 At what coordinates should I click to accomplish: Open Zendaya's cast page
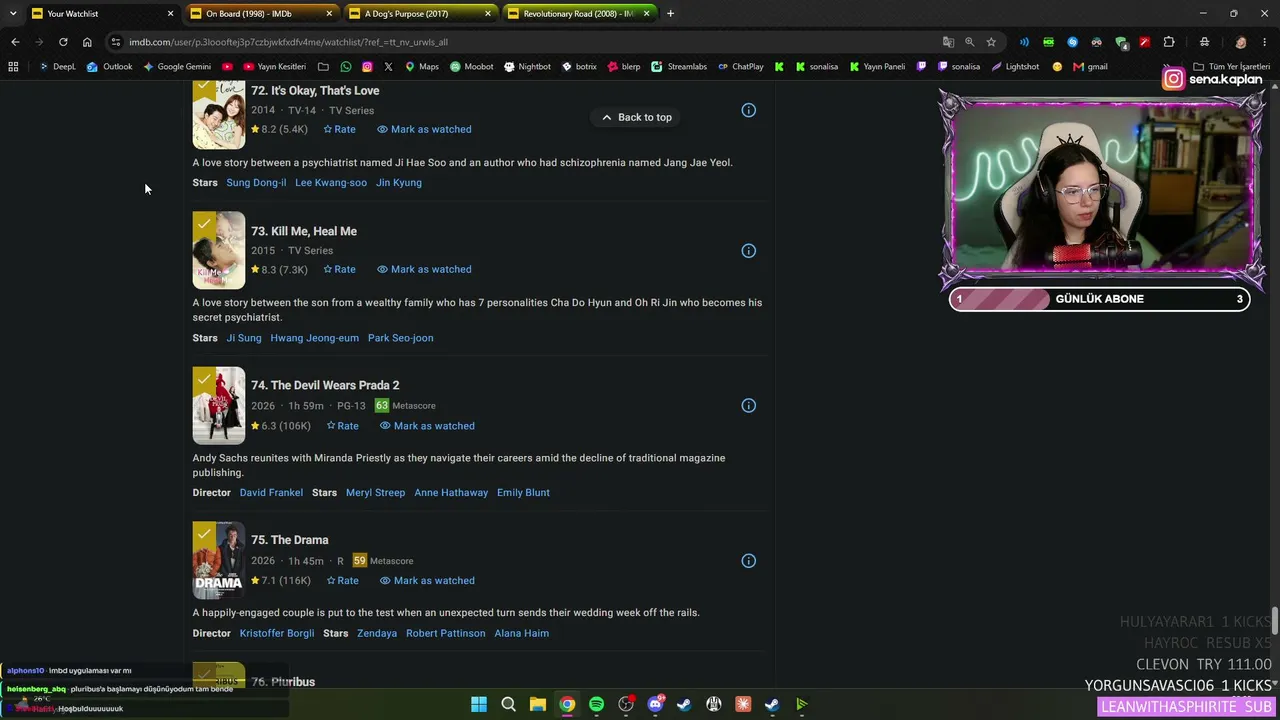pos(377,634)
